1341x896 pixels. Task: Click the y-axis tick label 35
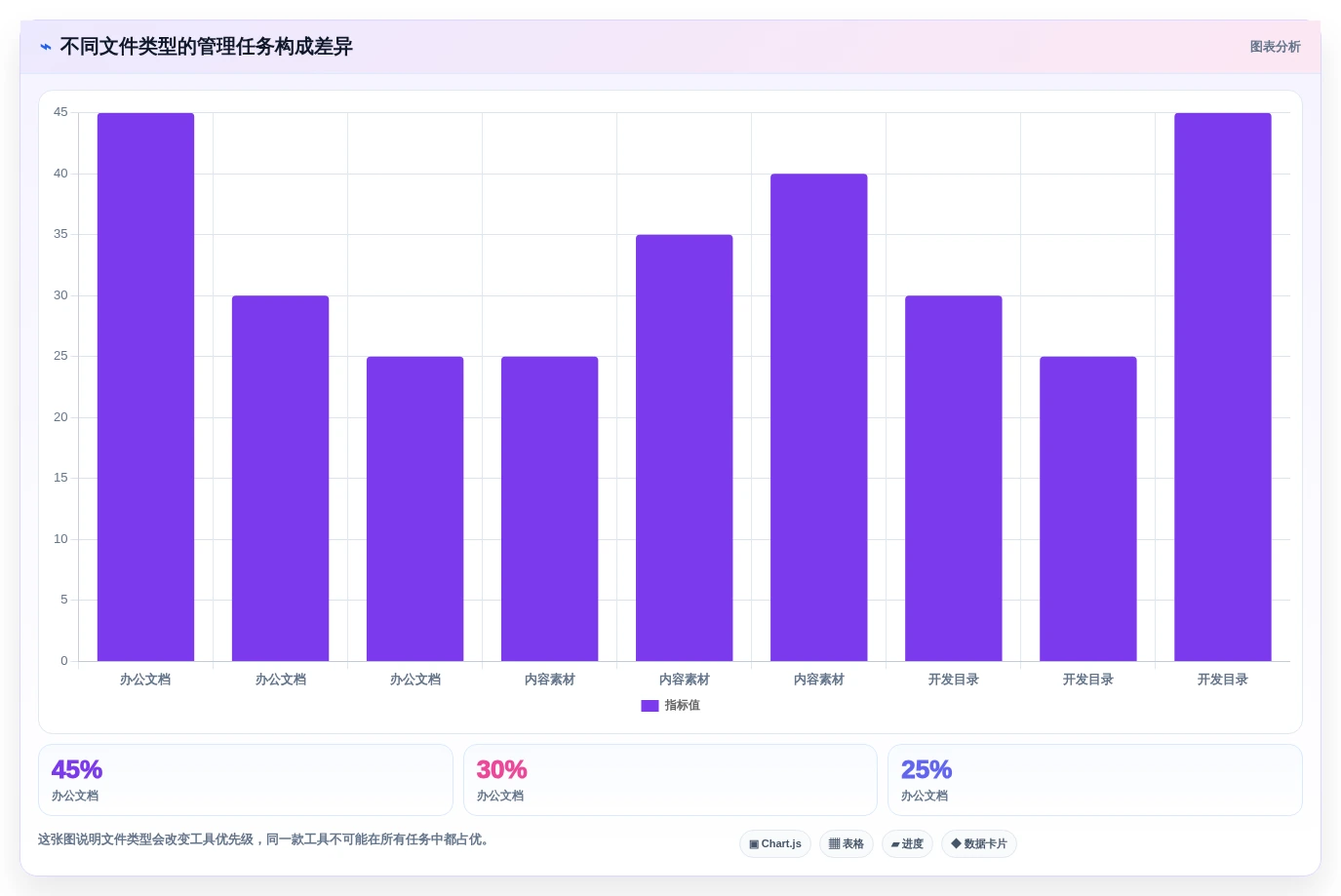tap(60, 234)
